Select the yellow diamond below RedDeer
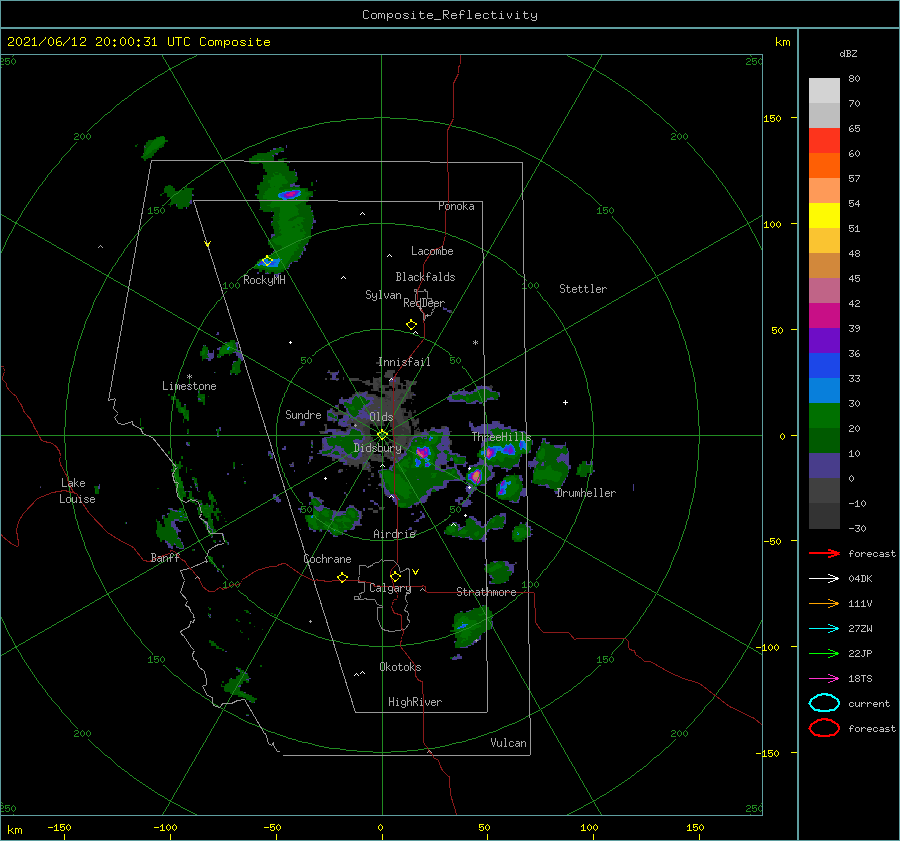This screenshot has width=900, height=841. [411, 325]
